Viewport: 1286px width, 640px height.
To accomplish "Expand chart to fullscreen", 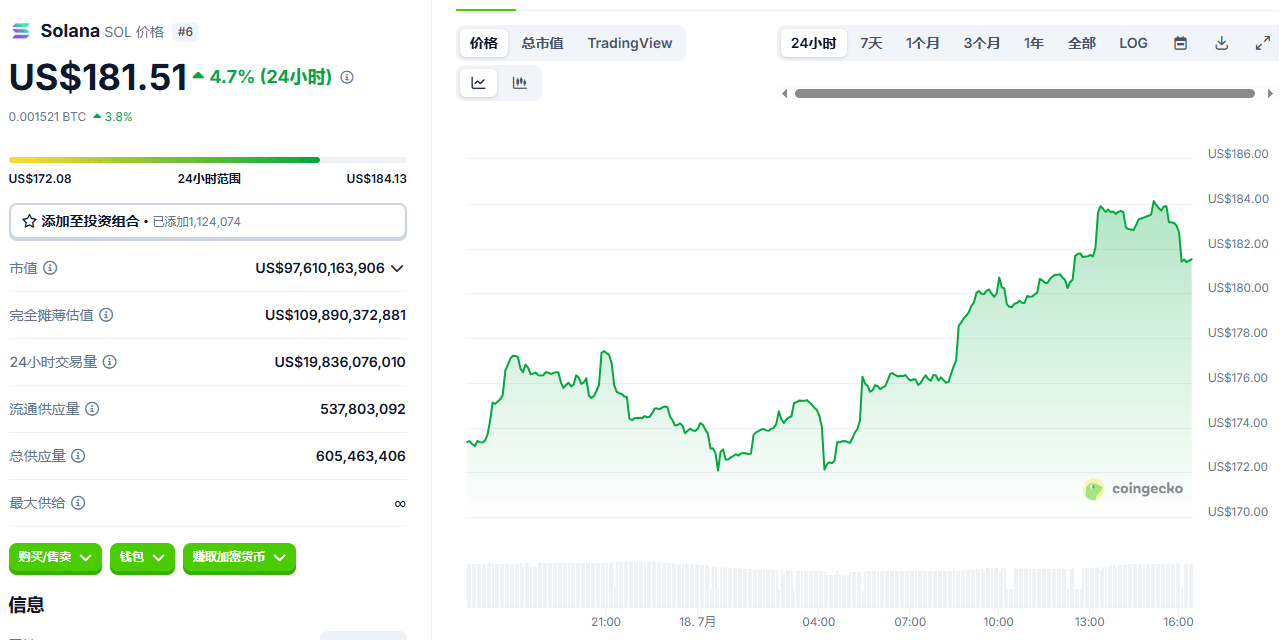I will (1262, 43).
